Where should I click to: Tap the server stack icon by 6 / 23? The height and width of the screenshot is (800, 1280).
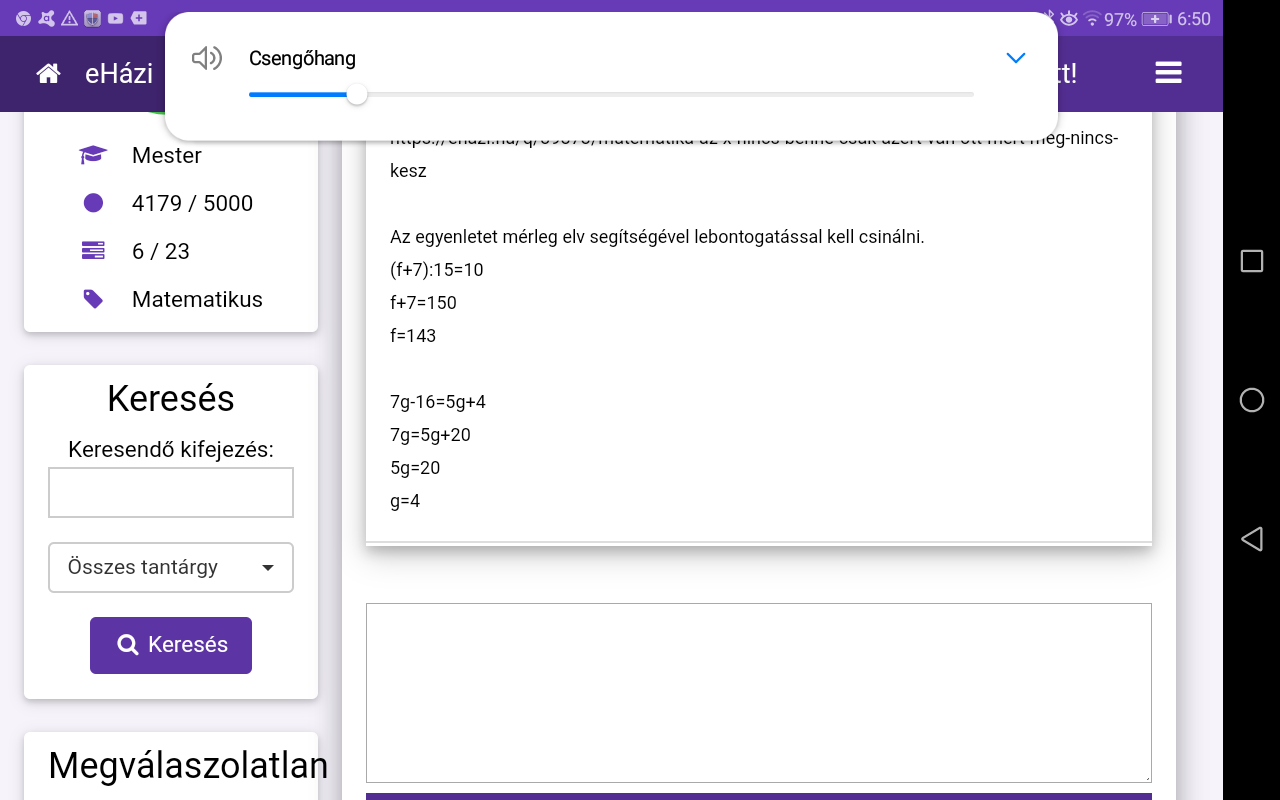coord(93,251)
